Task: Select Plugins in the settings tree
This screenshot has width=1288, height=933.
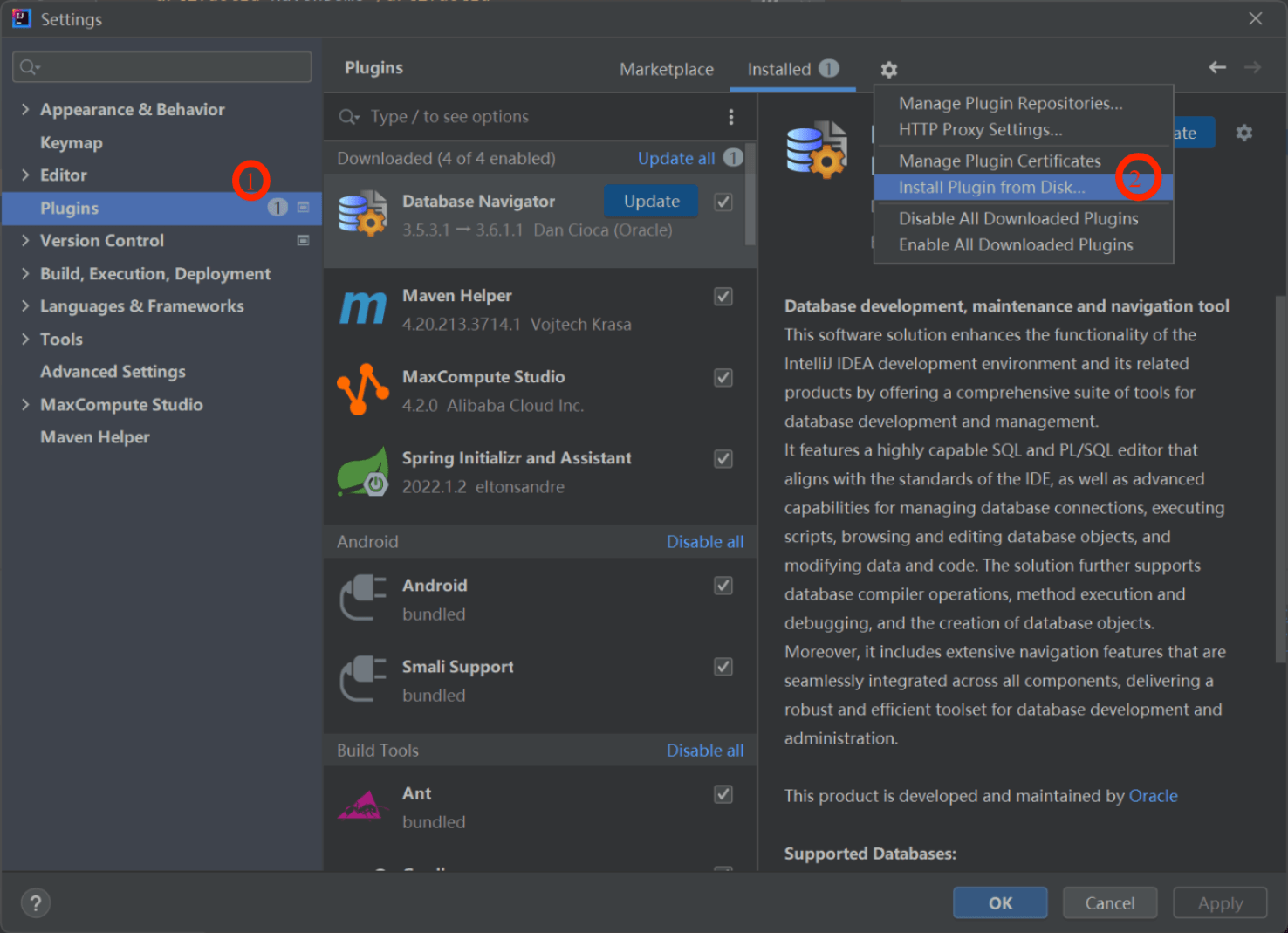Action: tap(162, 208)
